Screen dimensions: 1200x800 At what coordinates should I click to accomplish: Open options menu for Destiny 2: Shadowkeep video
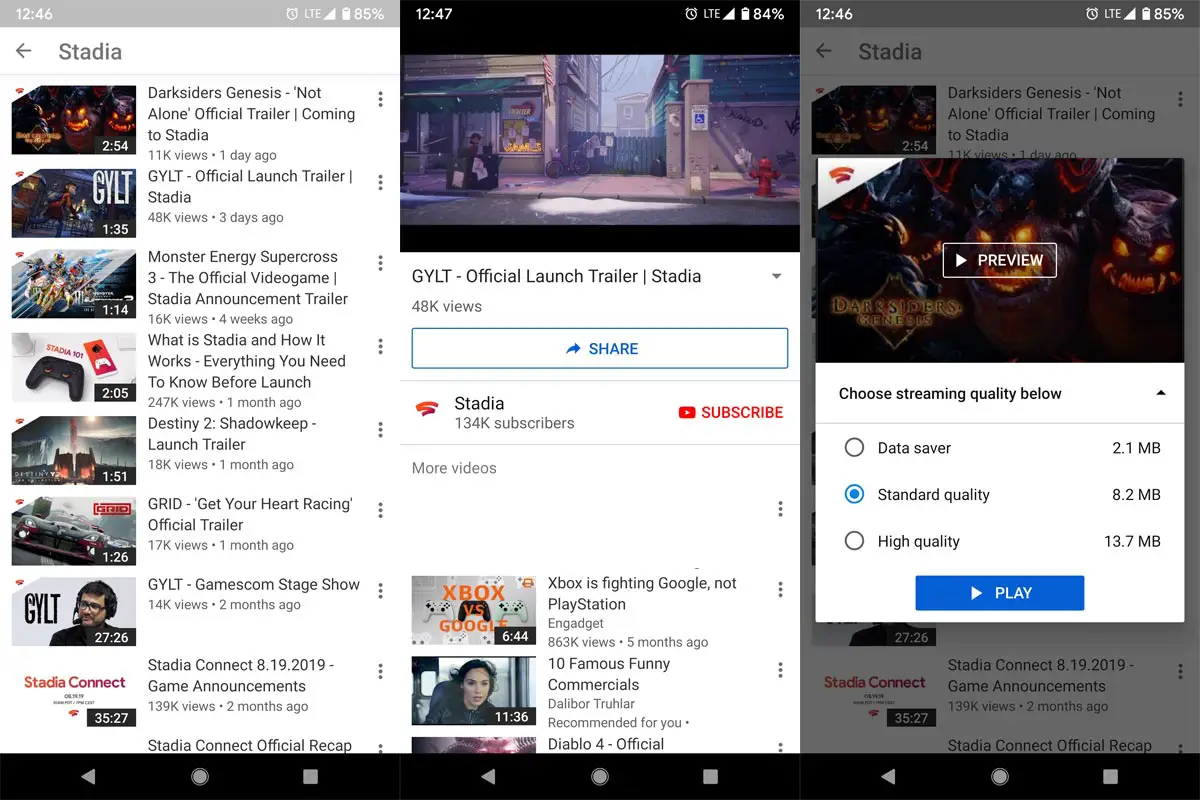(x=380, y=430)
